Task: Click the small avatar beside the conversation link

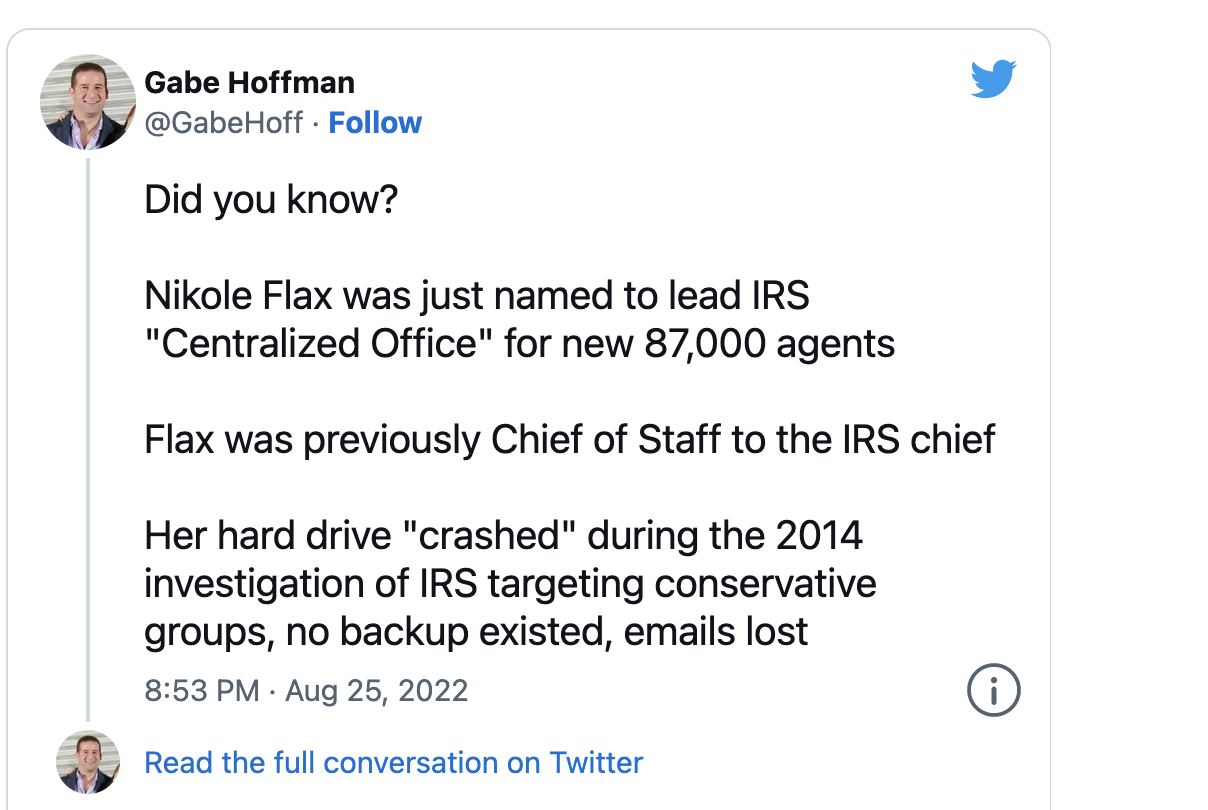Action: click(88, 763)
